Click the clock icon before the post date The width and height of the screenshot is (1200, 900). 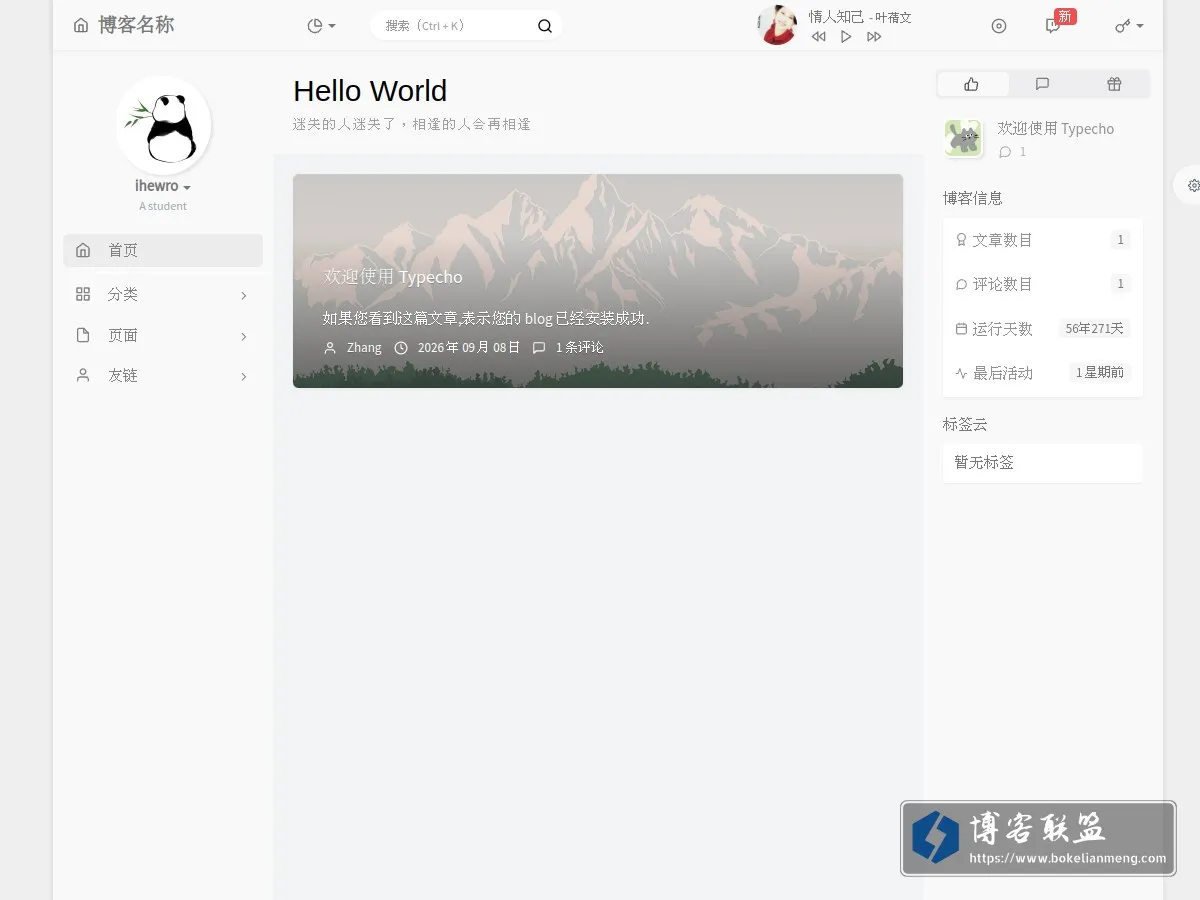point(401,348)
